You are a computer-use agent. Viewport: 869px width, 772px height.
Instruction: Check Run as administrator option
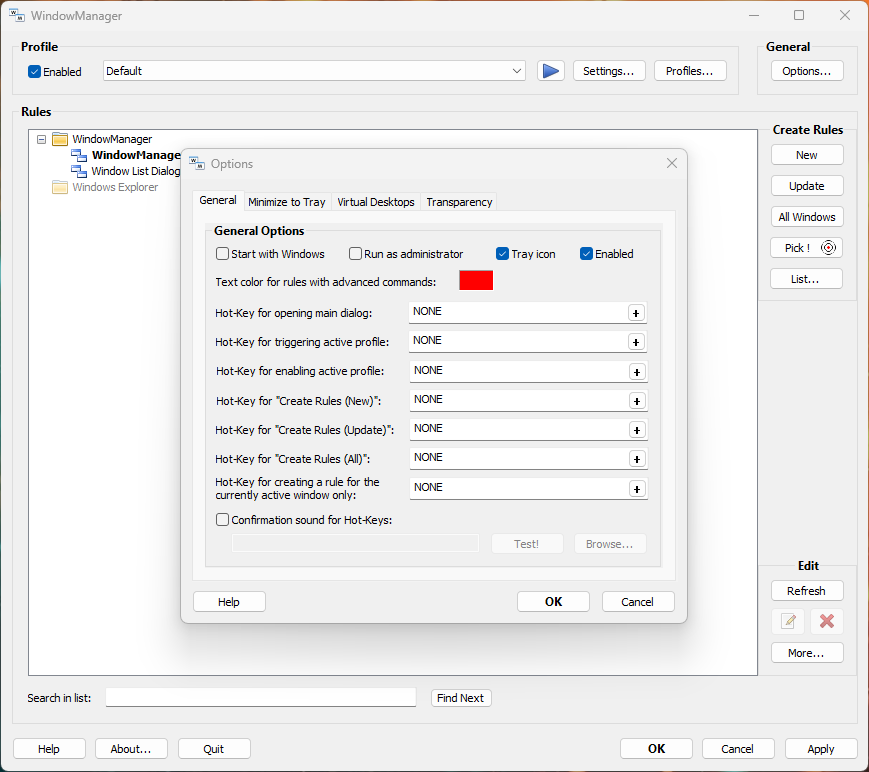tap(355, 254)
